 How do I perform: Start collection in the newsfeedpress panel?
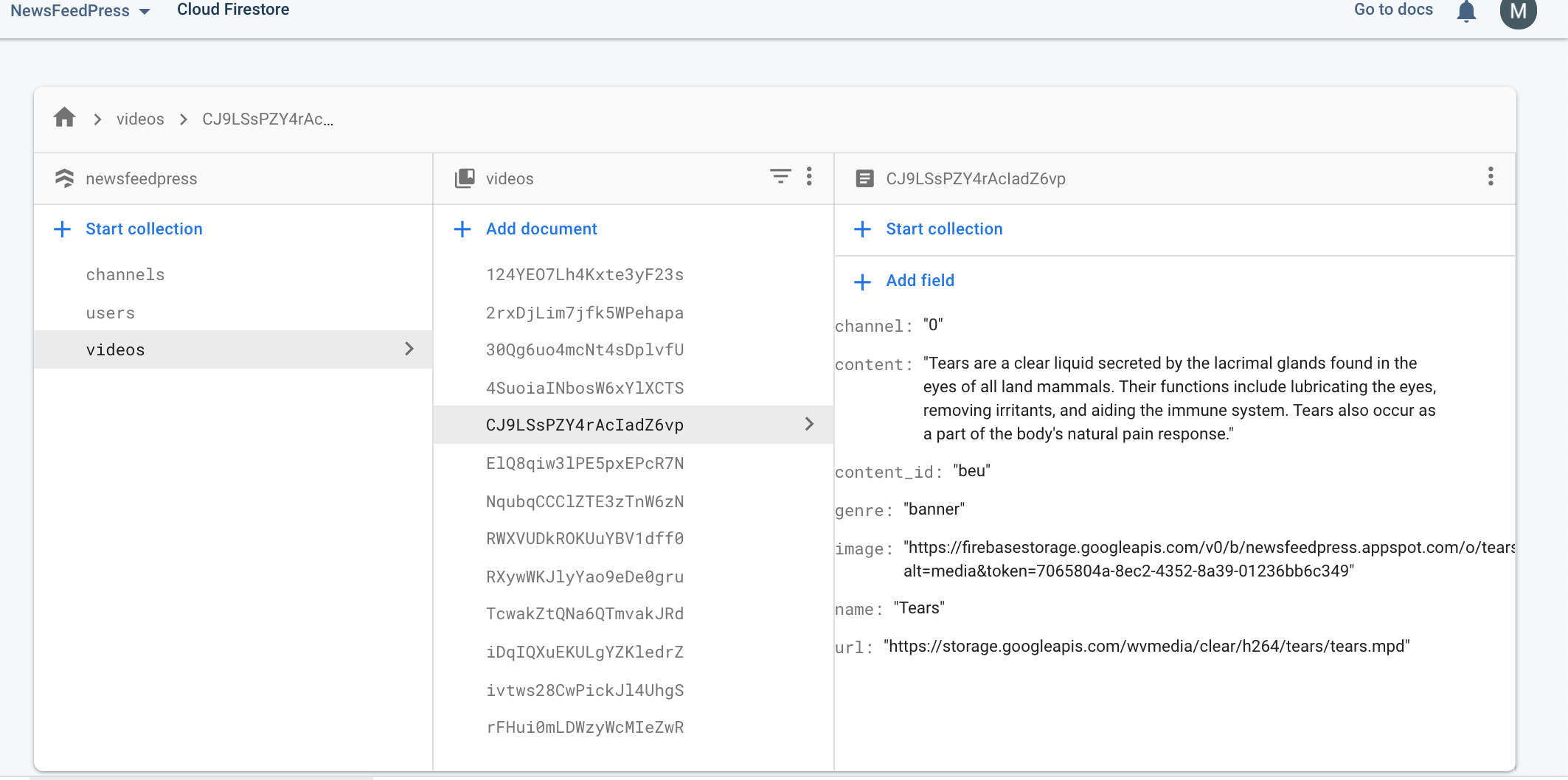pyautogui.click(x=144, y=229)
